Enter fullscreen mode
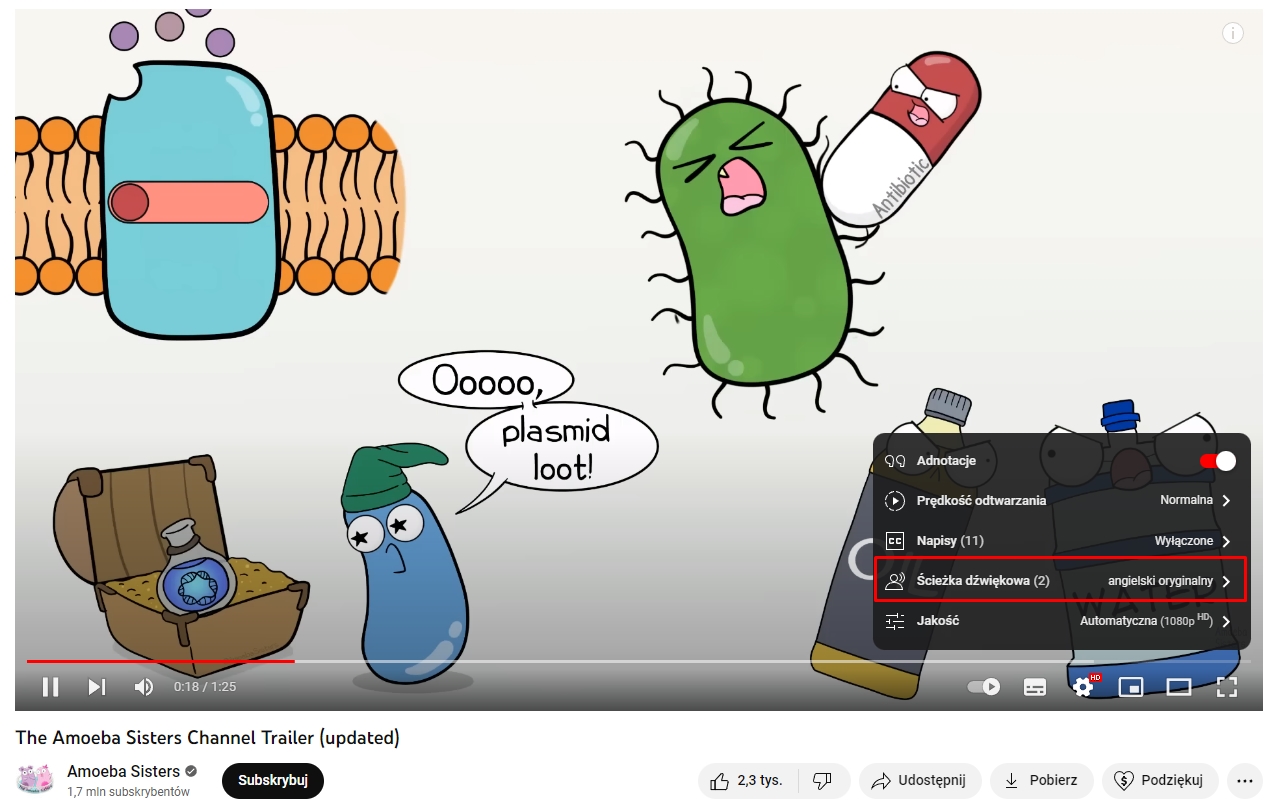Image resolution: width=1277 pixels, height=810 pixels. point(1227,687)
